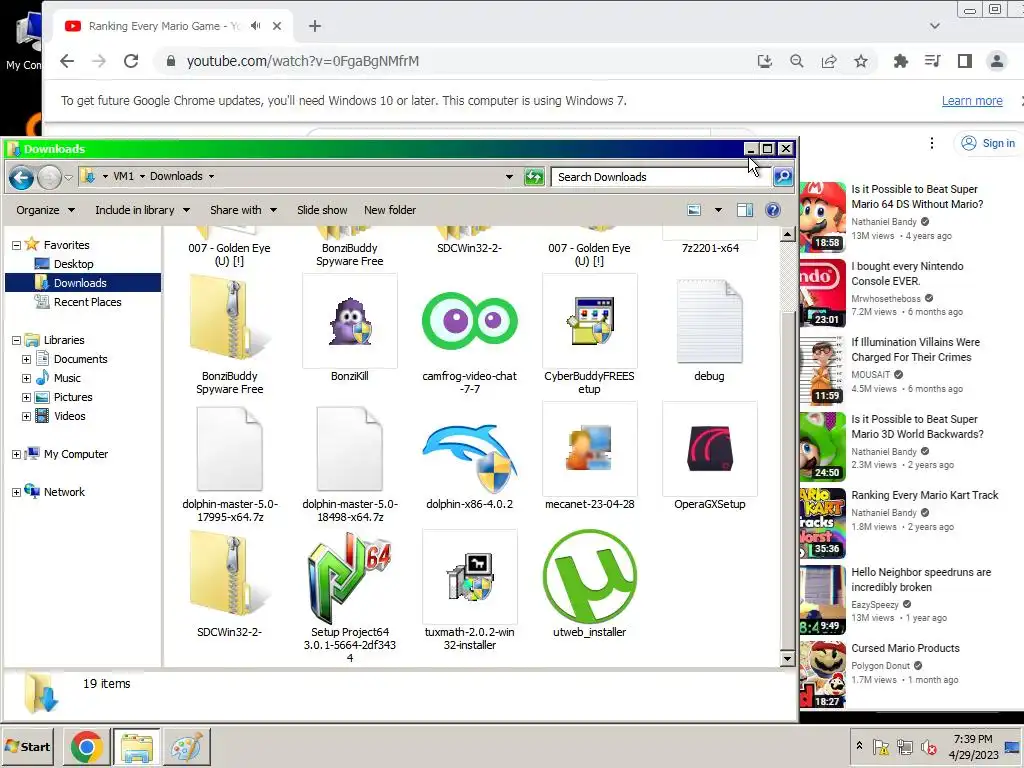This screenshot has width=1024, height=768.
Task: Toggle Chrome side panel icon
Action: [965, 61]
